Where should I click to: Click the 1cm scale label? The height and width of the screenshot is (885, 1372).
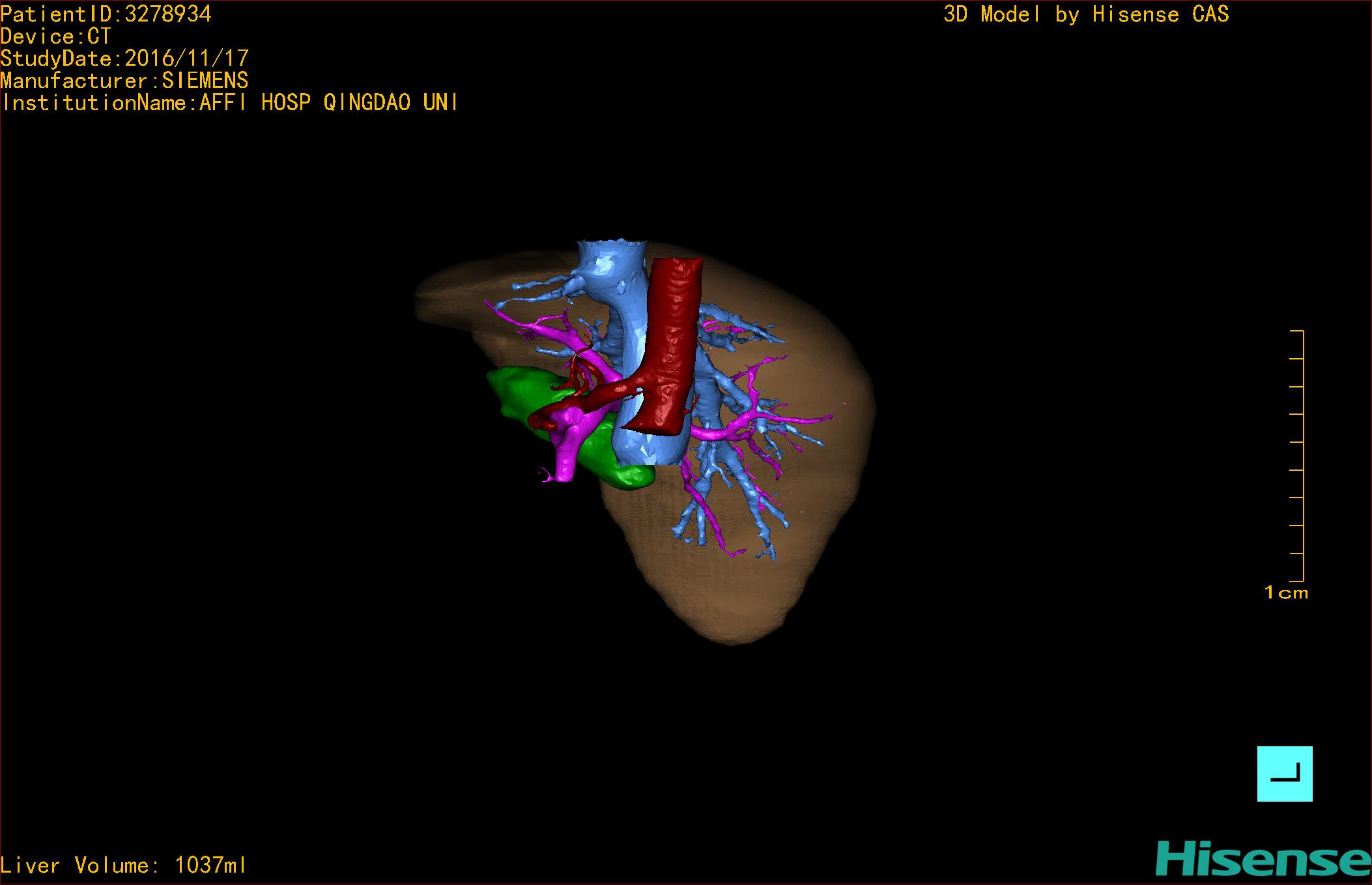1285,593
